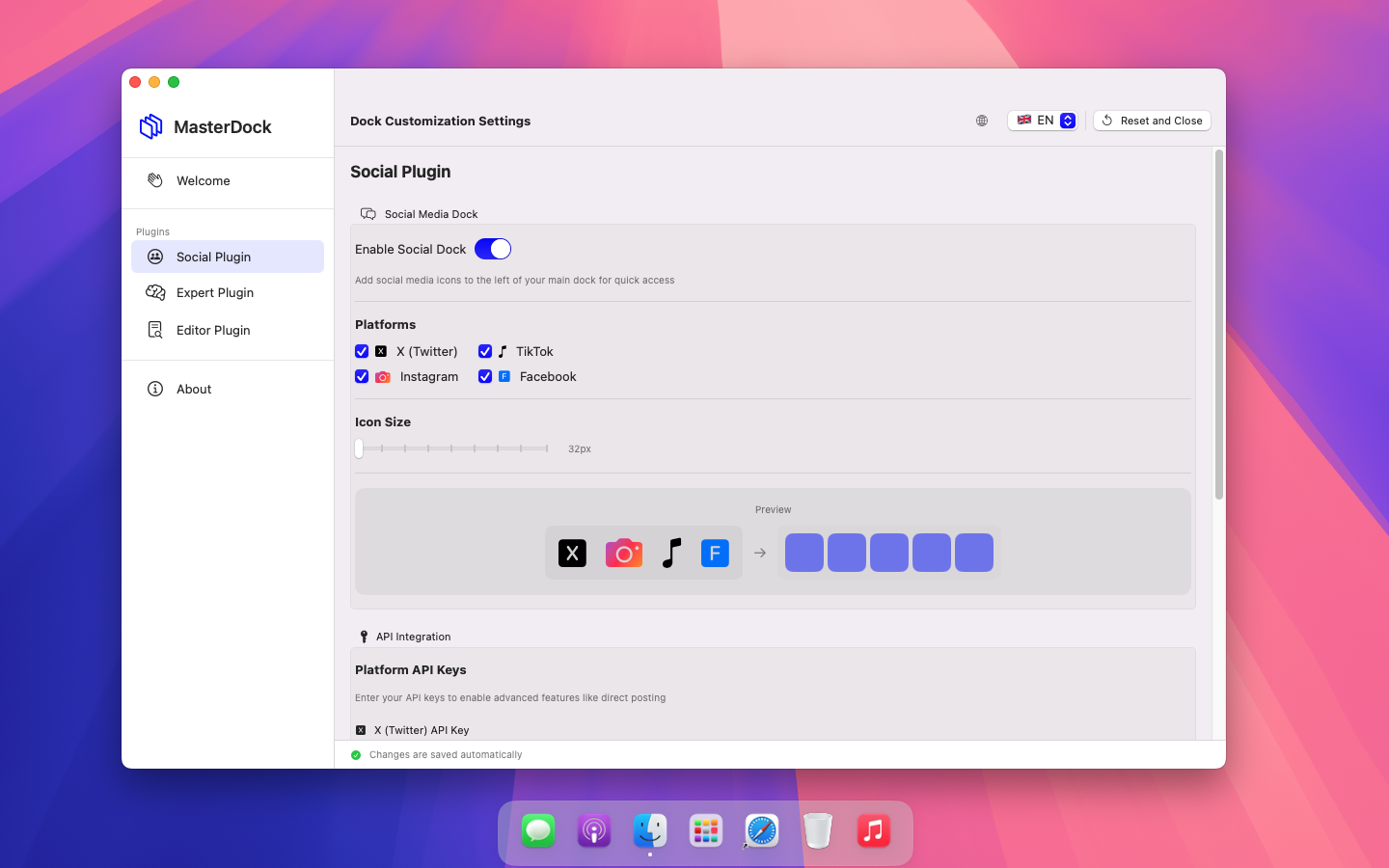The image size is (1389, 868).
Task: Click the Social Media Dock chat bubbles icon
Action: point(368,214)
